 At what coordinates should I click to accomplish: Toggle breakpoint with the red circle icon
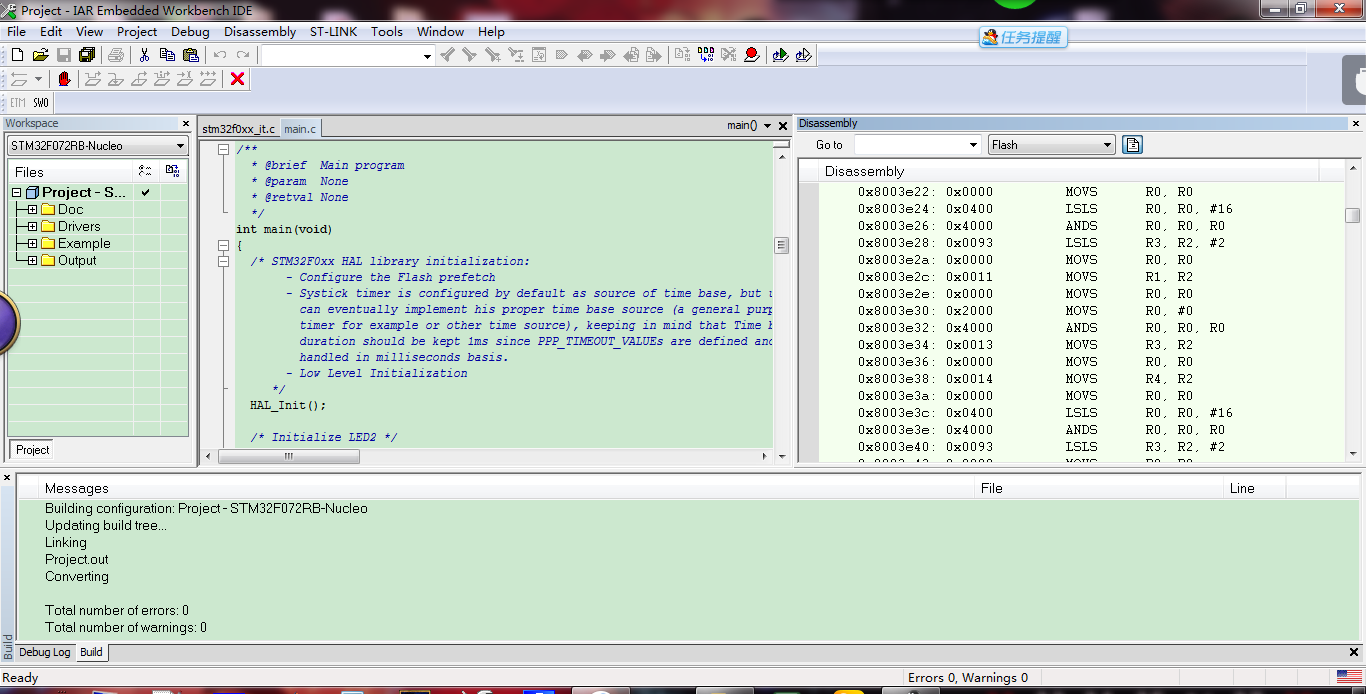click(752, 55)
